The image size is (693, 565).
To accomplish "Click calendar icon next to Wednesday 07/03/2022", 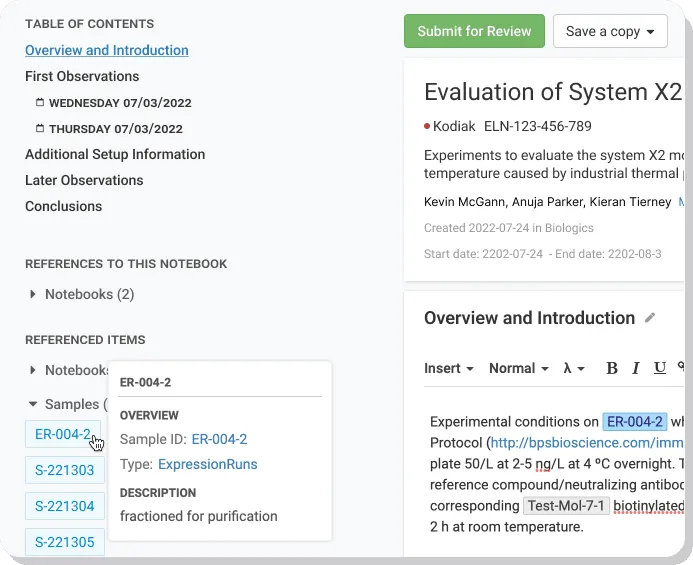I will [40, 103].
